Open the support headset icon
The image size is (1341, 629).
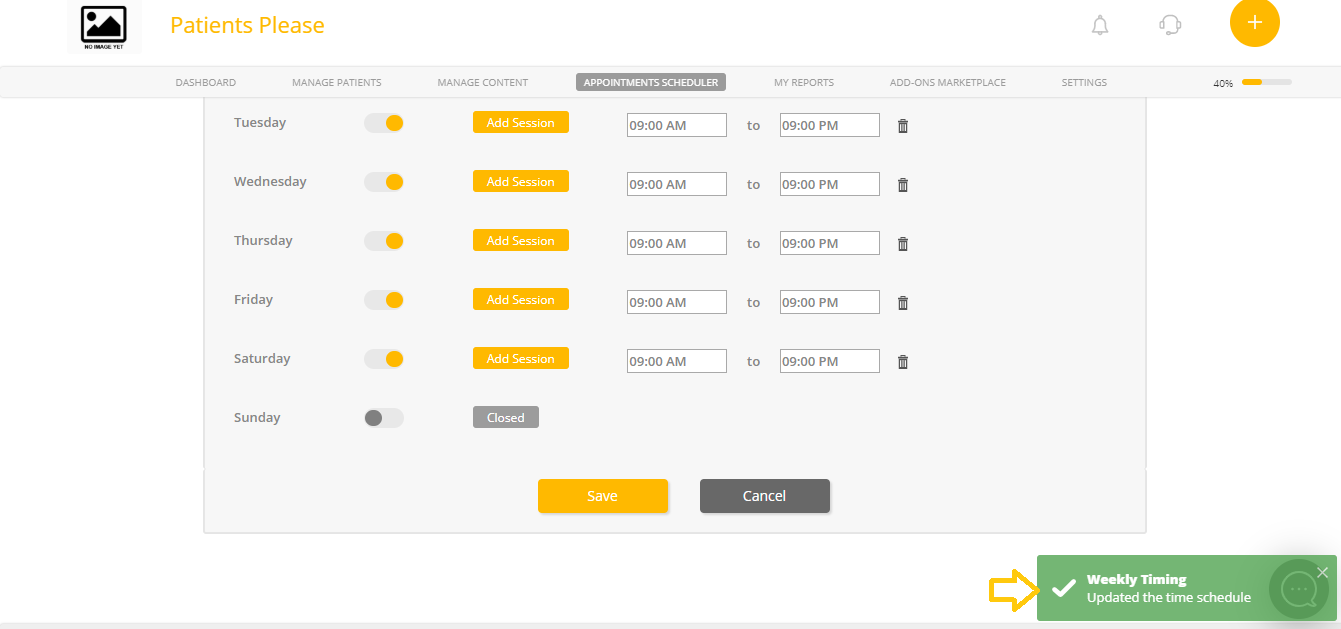click(x=1170, y=25)
